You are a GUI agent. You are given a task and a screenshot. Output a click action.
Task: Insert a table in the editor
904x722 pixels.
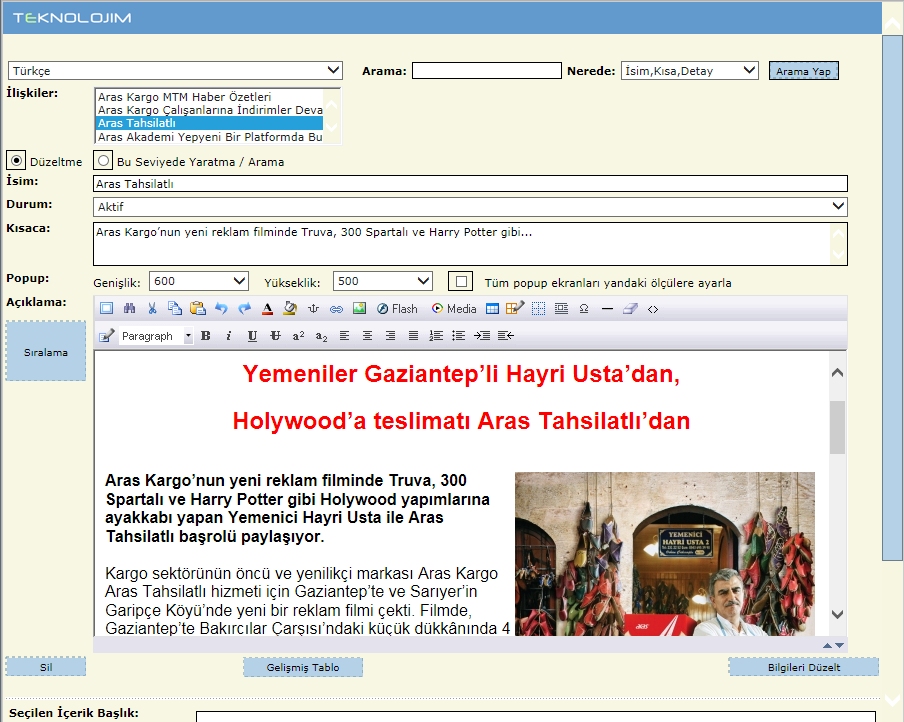point(492,309)
